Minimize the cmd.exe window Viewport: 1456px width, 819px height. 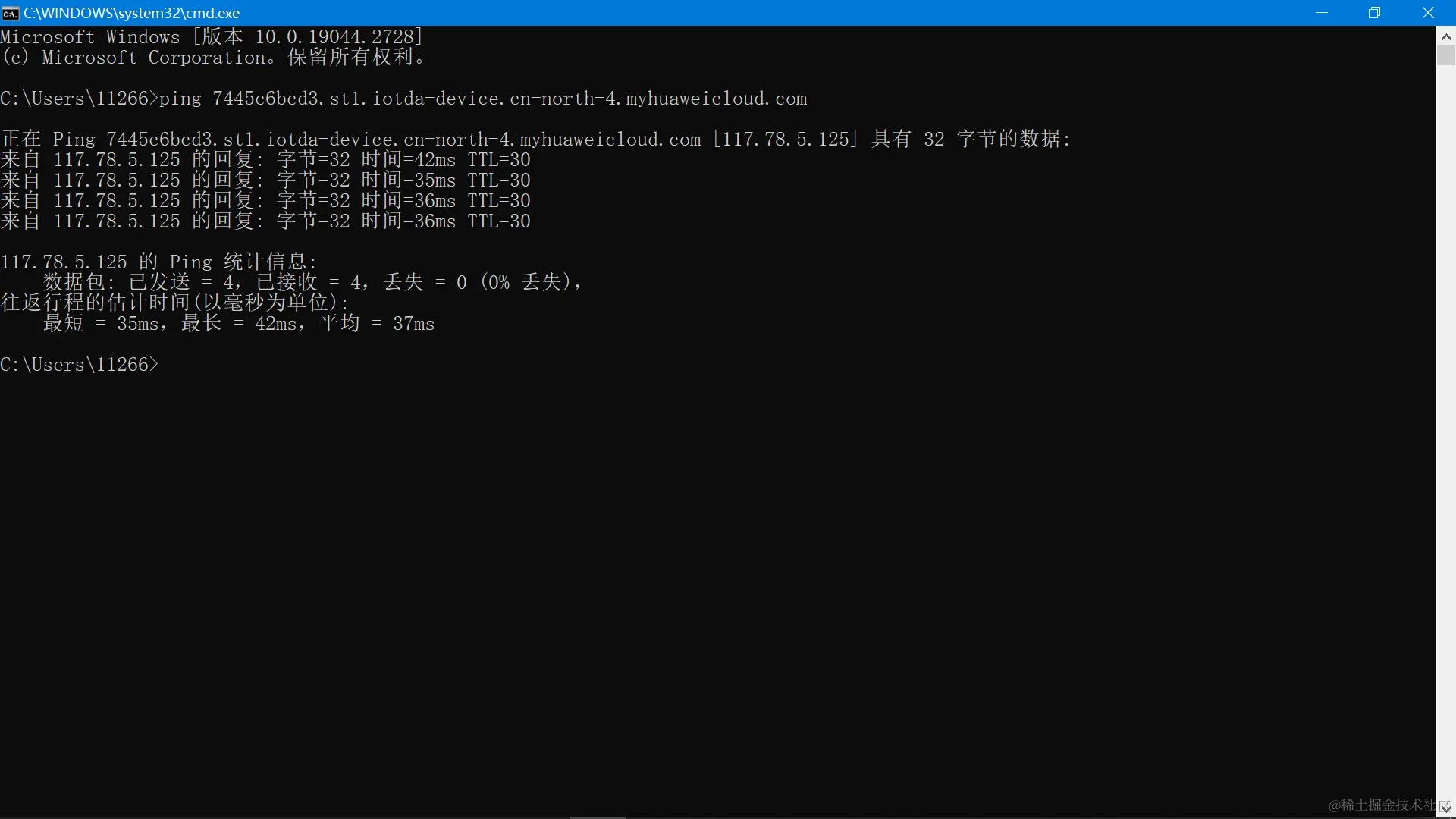pyautogui.click(x=1322, y=13)
